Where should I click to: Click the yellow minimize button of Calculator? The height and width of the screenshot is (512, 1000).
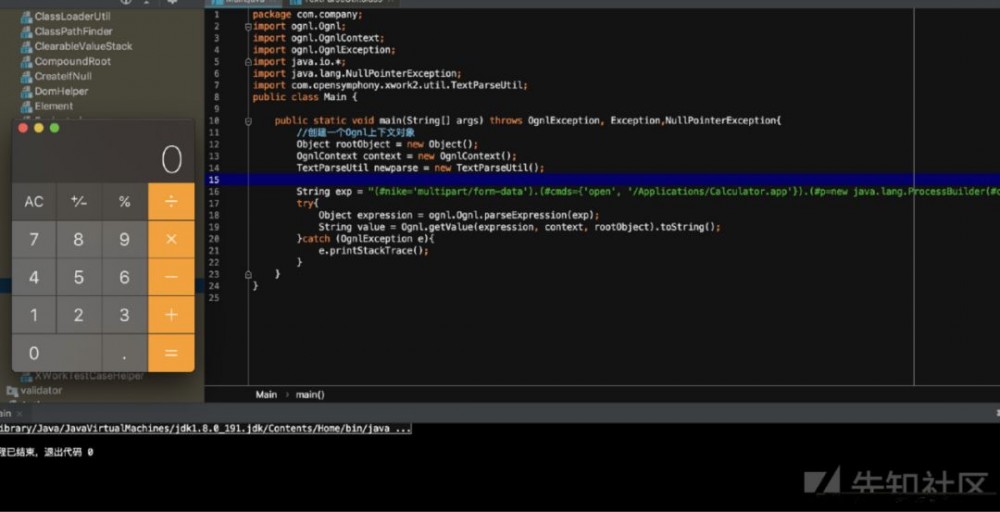click(x=39, y=128)
